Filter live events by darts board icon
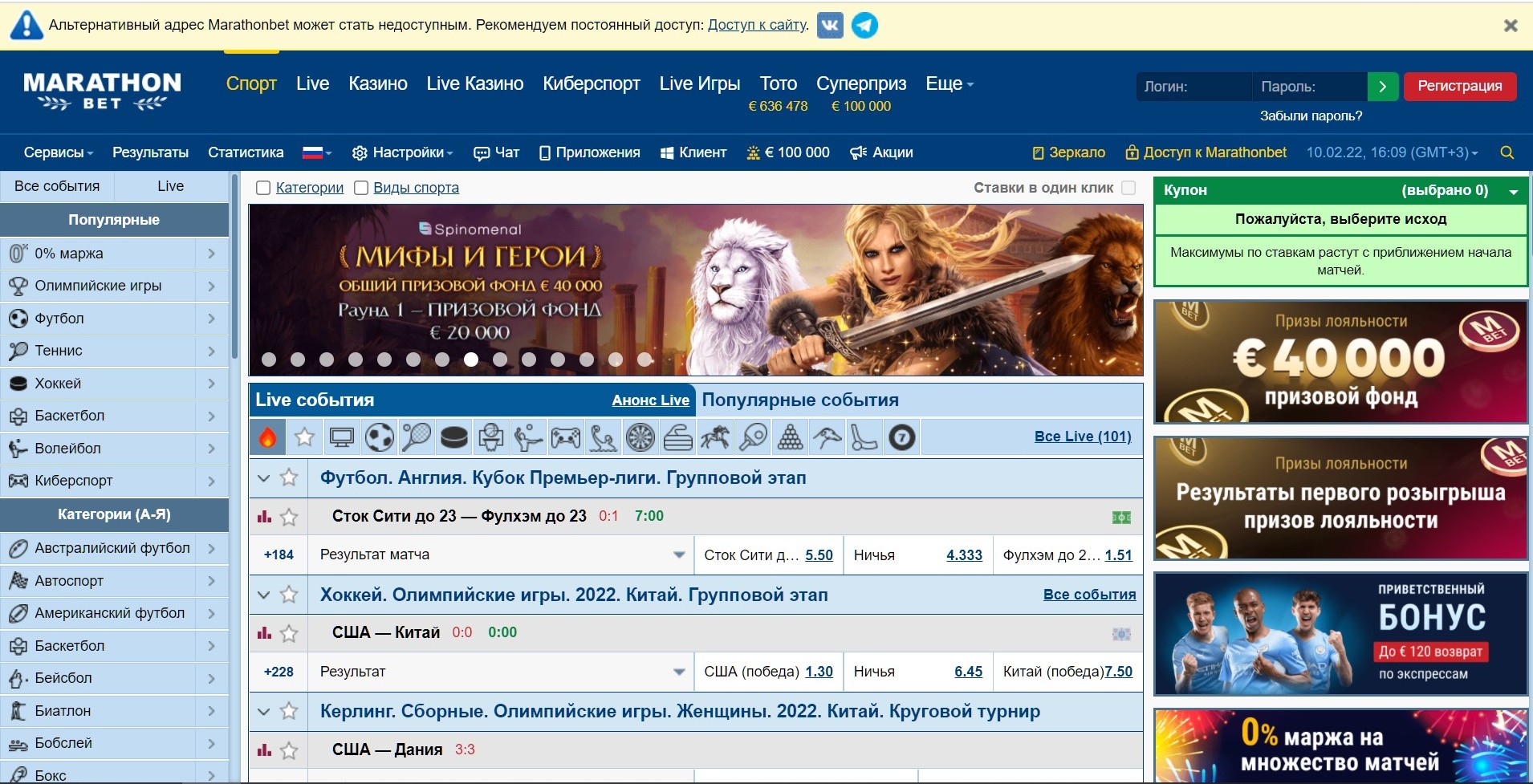This screenshot has width=1533, height=784. point(640,437)
